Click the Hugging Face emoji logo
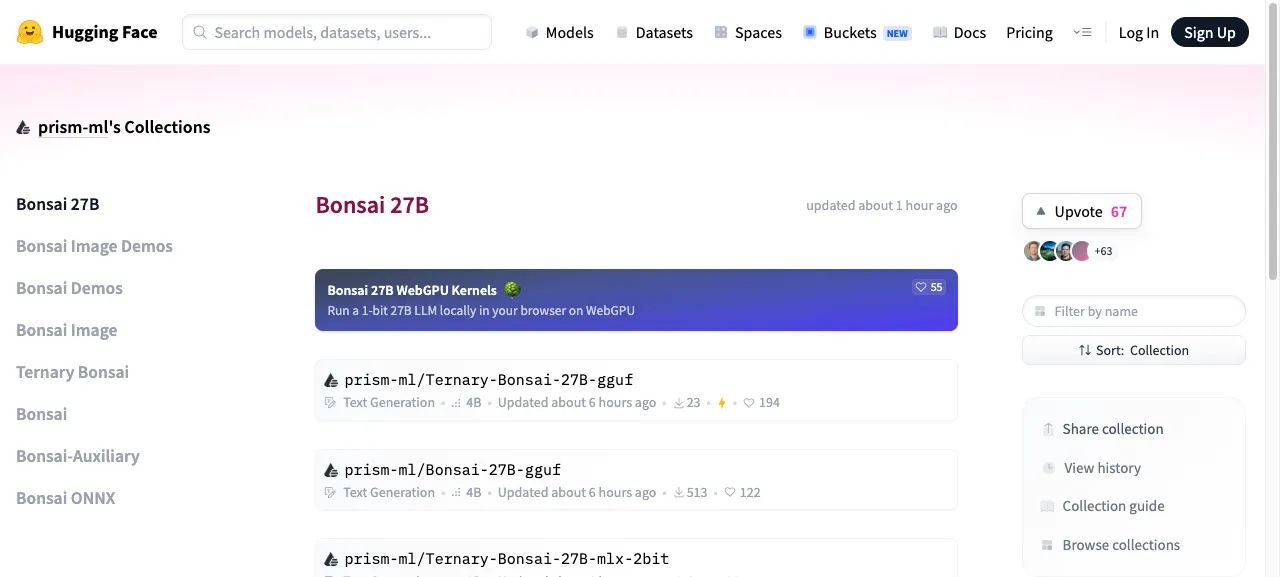This screenshot has height=577, width=1280. (x=30, y=32)
